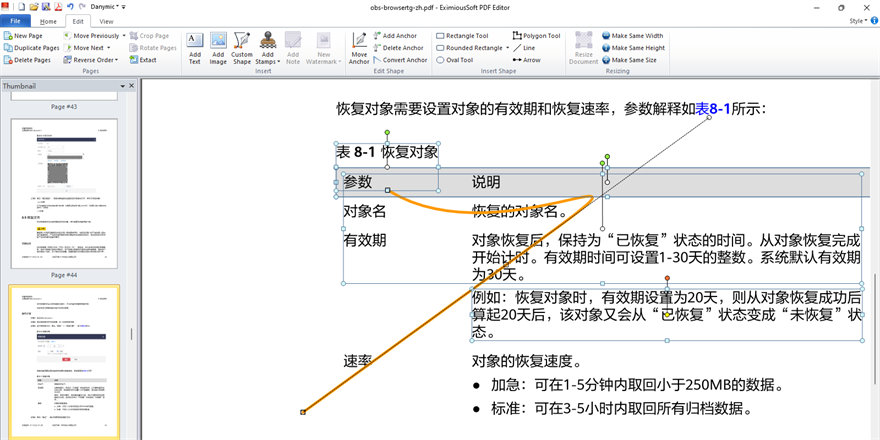
Task: Switch to the Home ribbon tab
Action: [48, 21]
